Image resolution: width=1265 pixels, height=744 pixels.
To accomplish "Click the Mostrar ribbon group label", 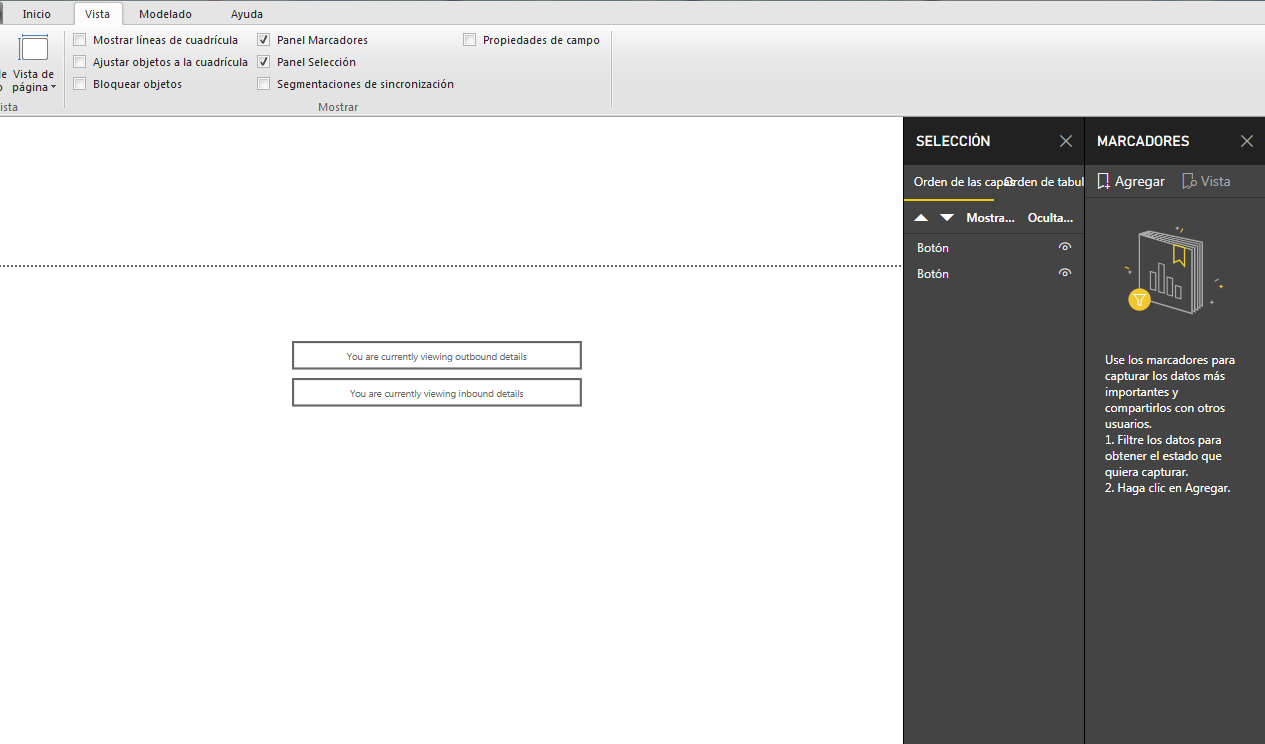I will coord(338,107).
